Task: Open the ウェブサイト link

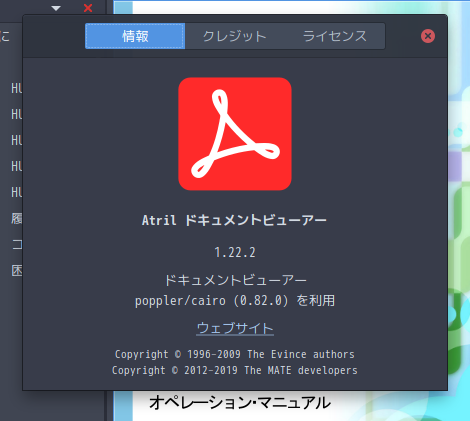Action: click(235, 328)
